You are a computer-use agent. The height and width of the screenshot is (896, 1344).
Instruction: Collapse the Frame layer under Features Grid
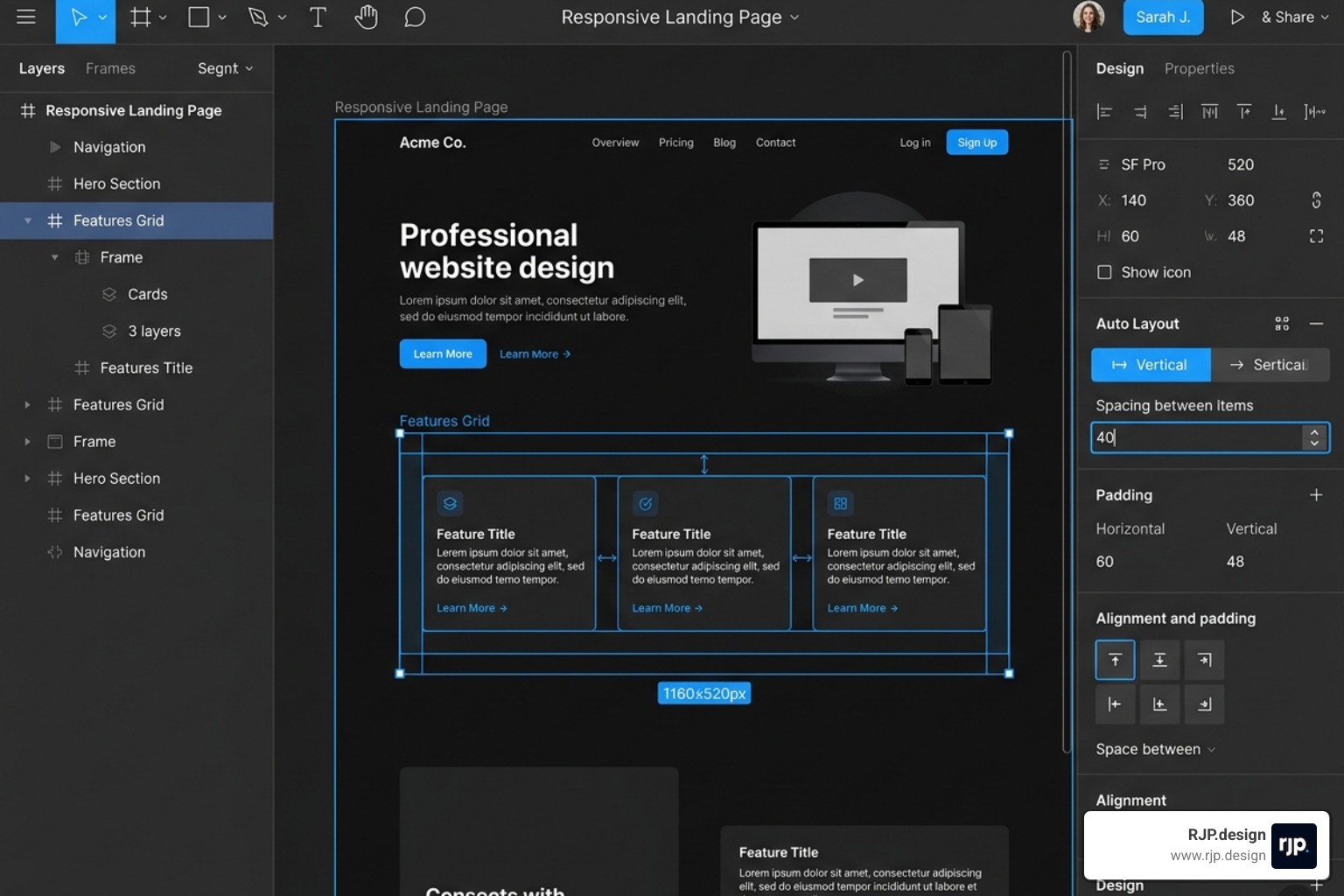[x=54, y=257]
